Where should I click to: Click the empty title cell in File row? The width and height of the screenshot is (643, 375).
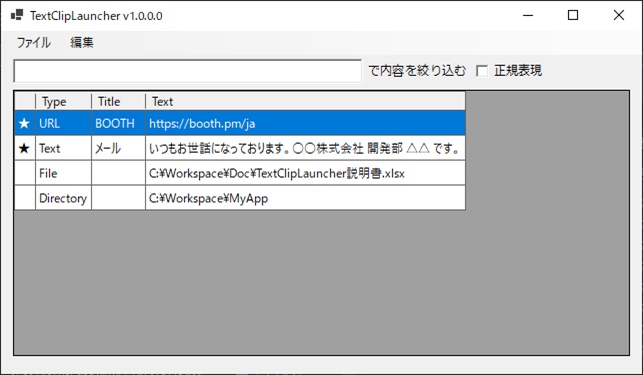click(119, 173)
